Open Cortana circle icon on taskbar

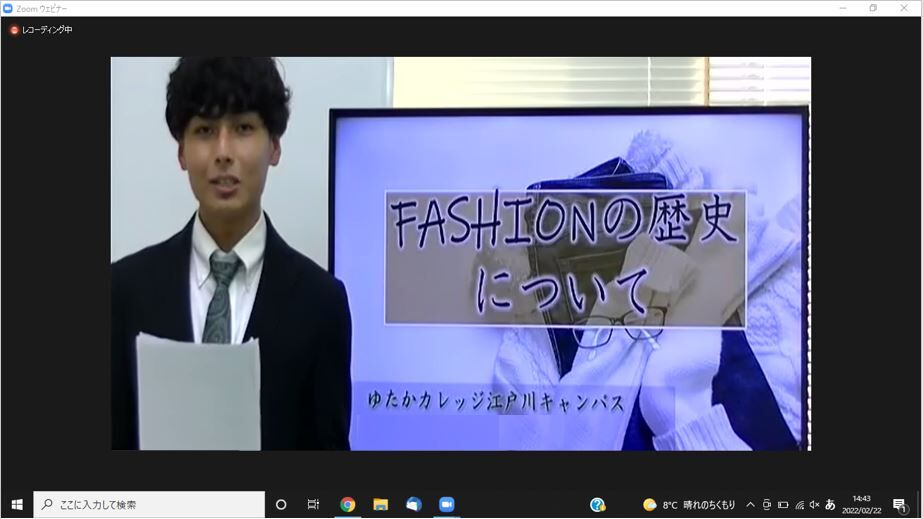coord(281,504)
